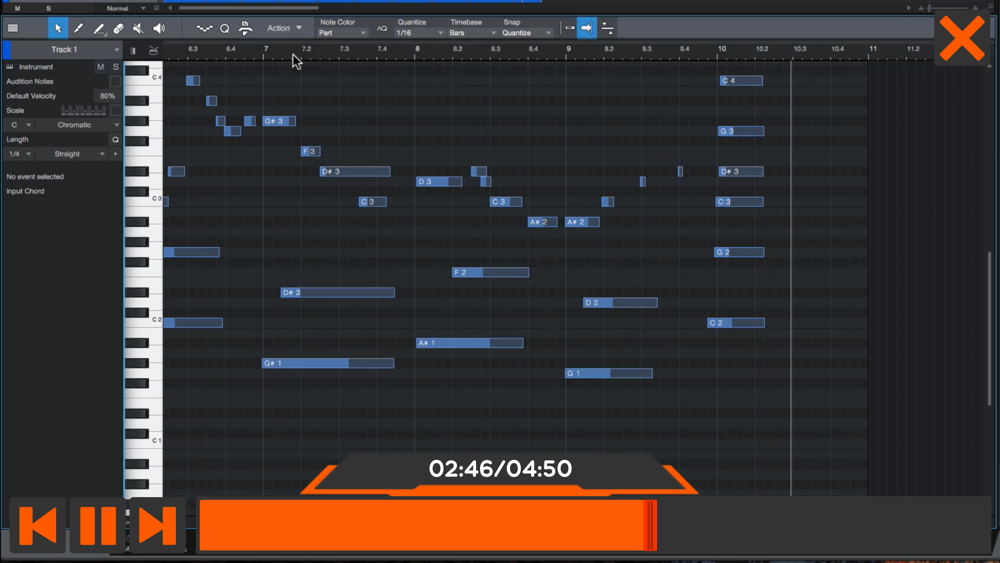Open the editor menu with the hamburger icon

click(x=13, y=28)
